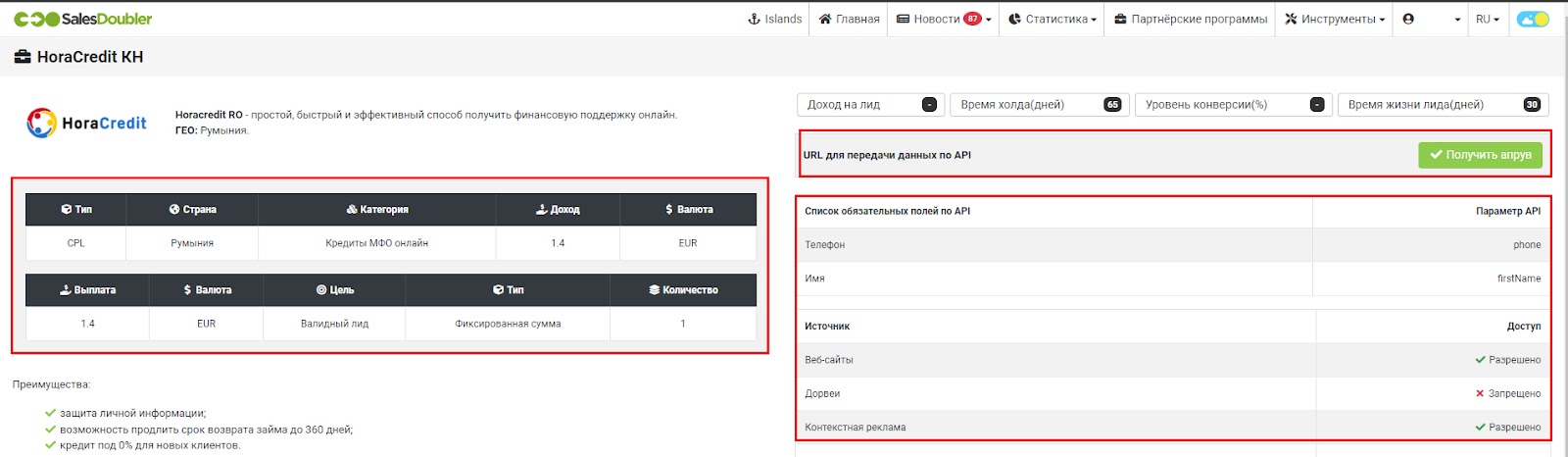
Task: Click the защита личной информации list item
Action: coord(133,414)
